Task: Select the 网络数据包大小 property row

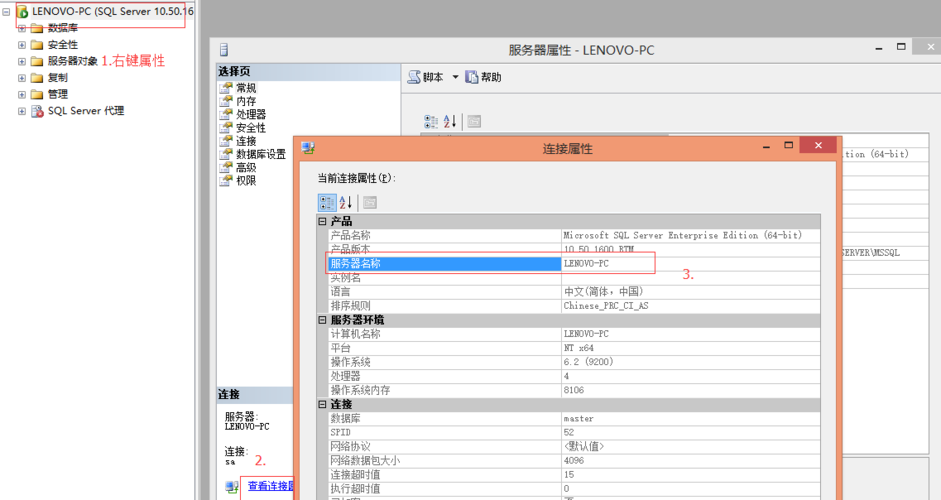Action: (574, 460)
